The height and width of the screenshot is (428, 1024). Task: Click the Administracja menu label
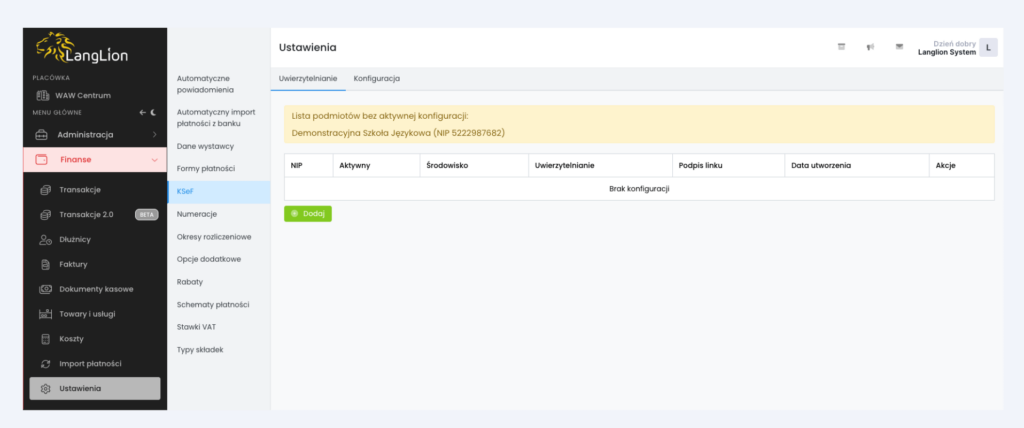pos(86,135)
